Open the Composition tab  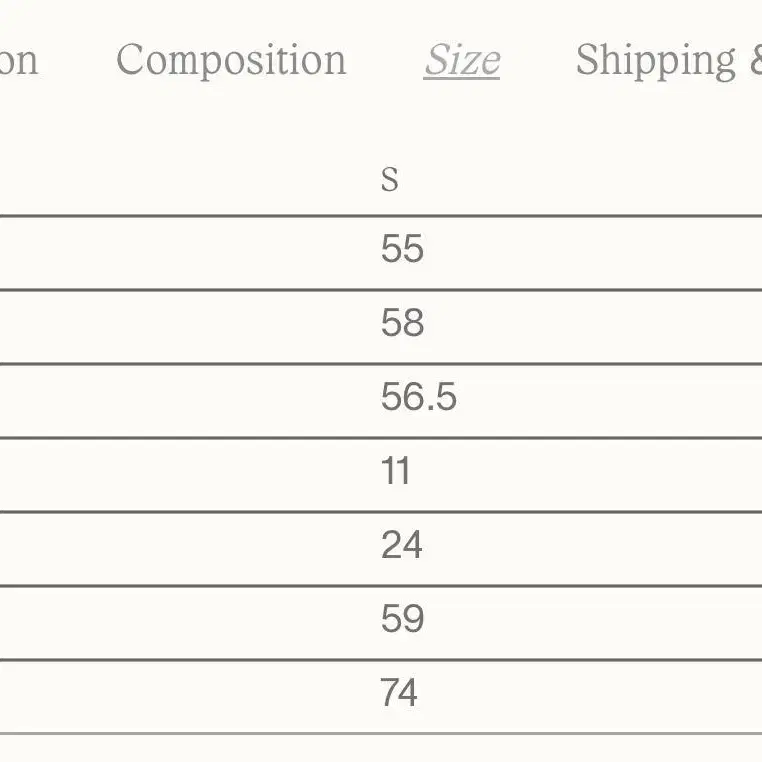(231, 60)
